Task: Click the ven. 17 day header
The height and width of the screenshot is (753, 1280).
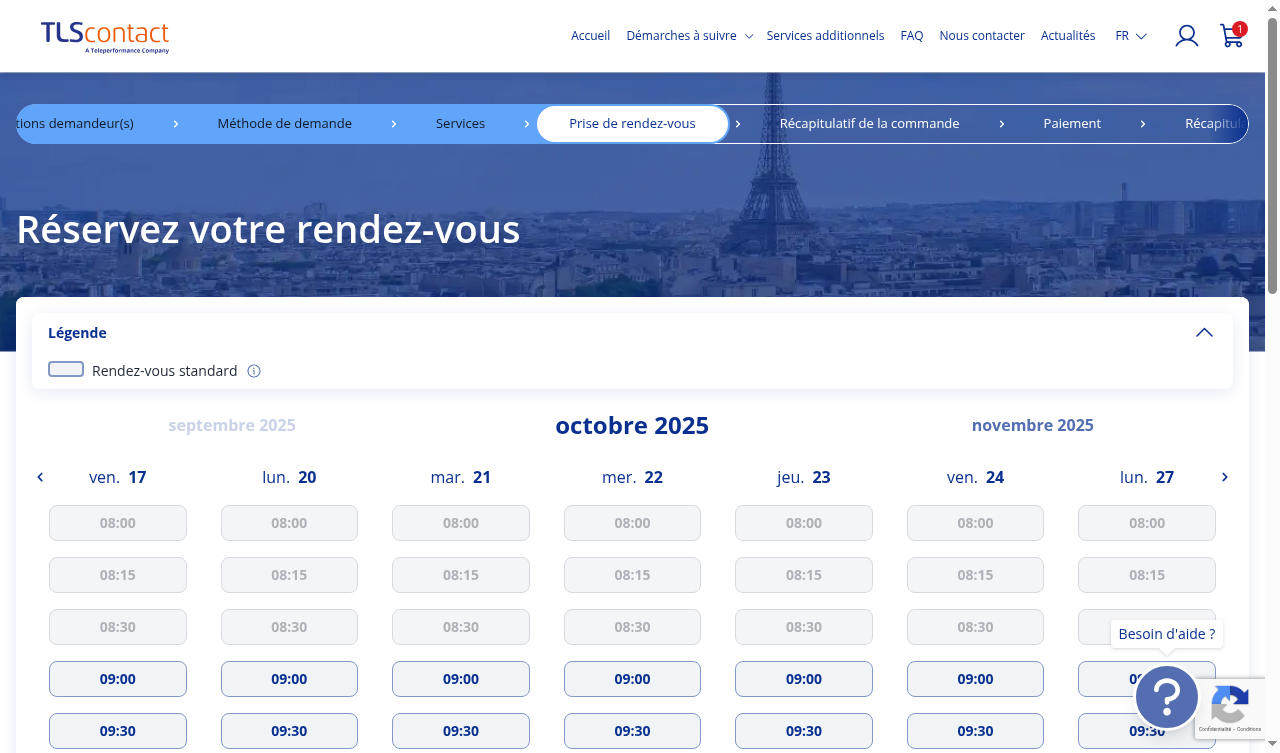Action: point(118,477)
